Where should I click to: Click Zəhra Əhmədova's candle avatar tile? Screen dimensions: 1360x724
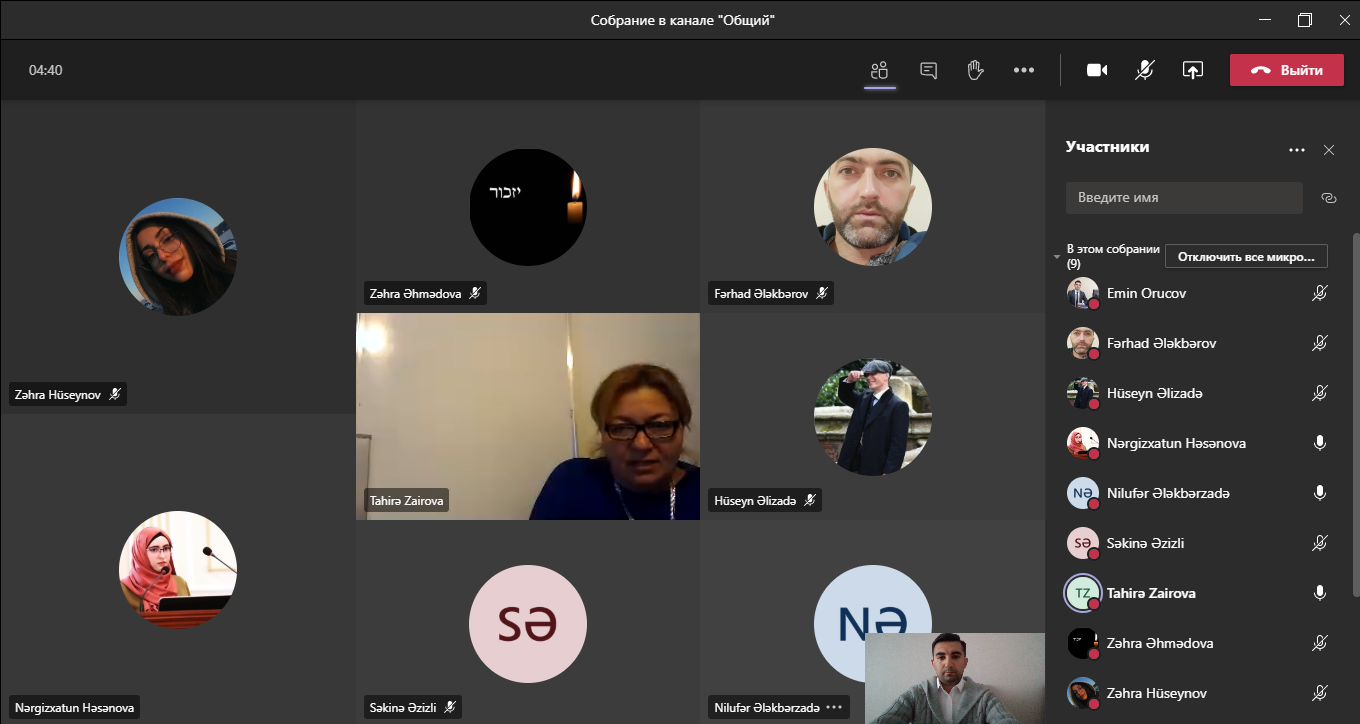coord(528,207)
